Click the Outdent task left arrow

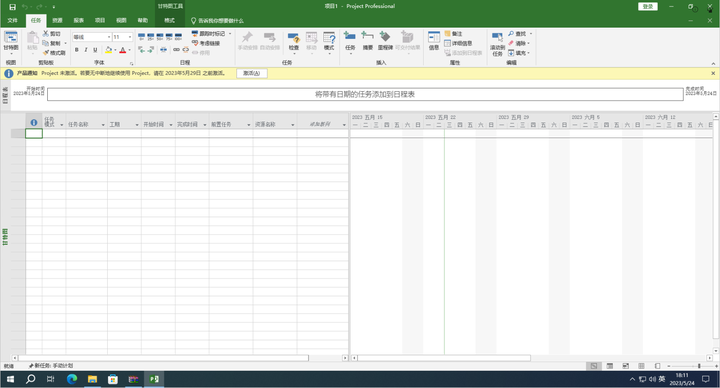[x=141, y=50]
